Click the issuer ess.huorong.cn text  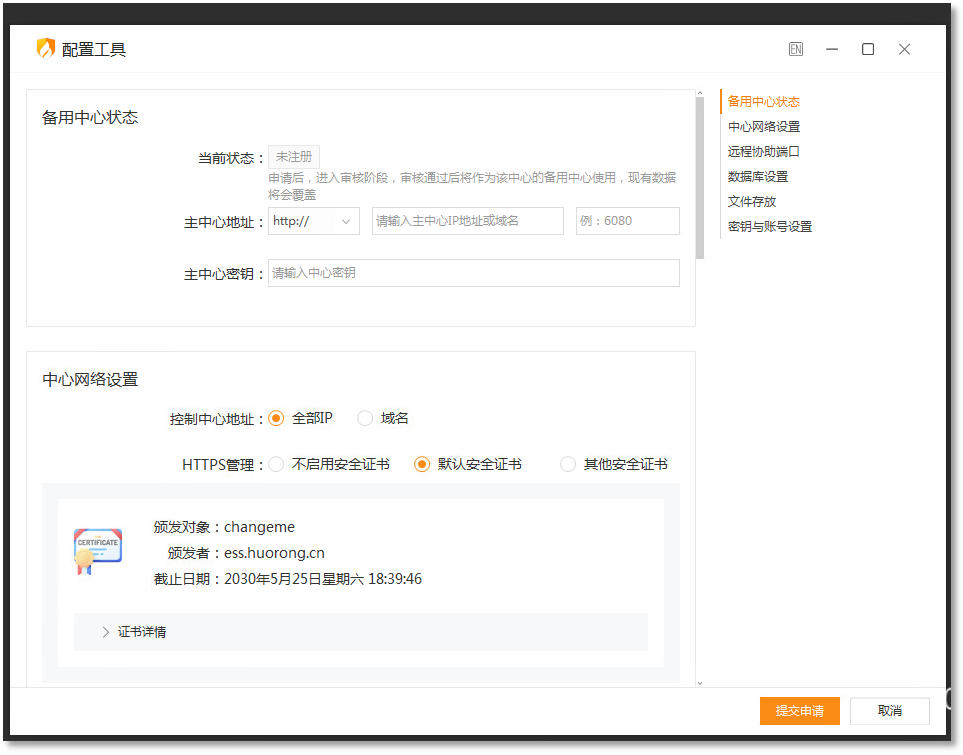[x=274, y=554]
